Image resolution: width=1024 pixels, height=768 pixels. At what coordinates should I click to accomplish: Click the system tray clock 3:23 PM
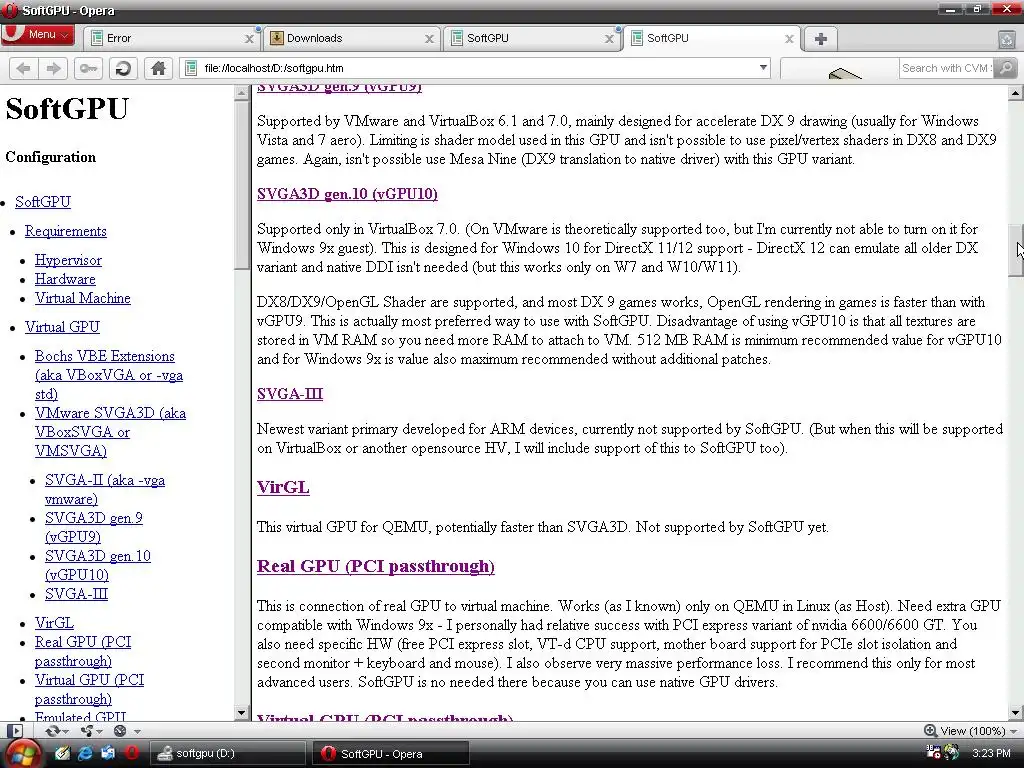click(x=991, y=753)
